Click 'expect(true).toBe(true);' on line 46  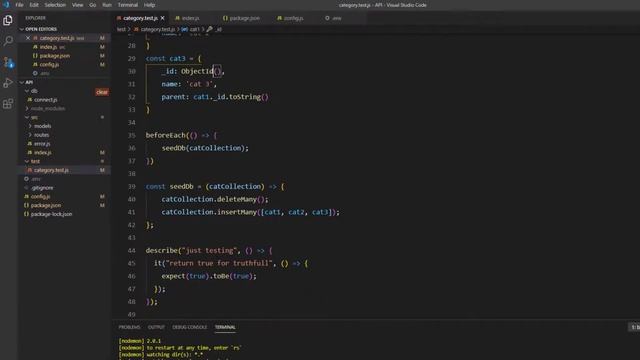(x=209, y=276)
